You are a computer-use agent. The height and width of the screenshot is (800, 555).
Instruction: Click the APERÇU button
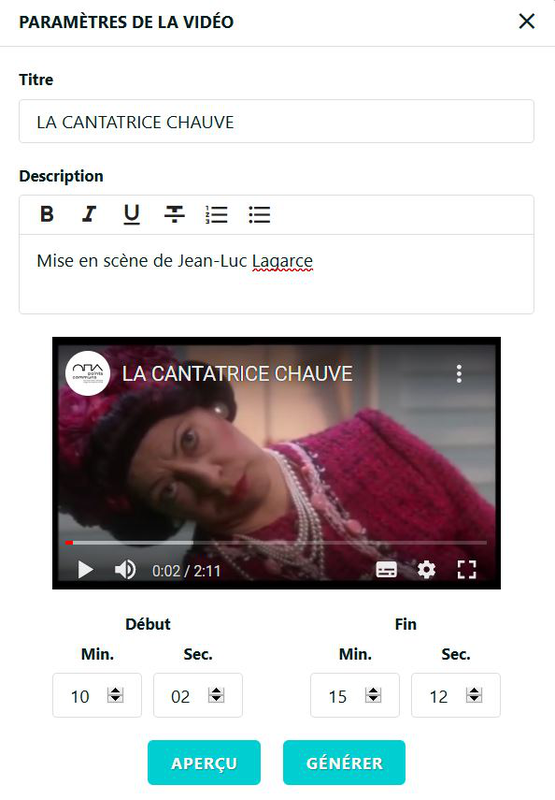204,763
